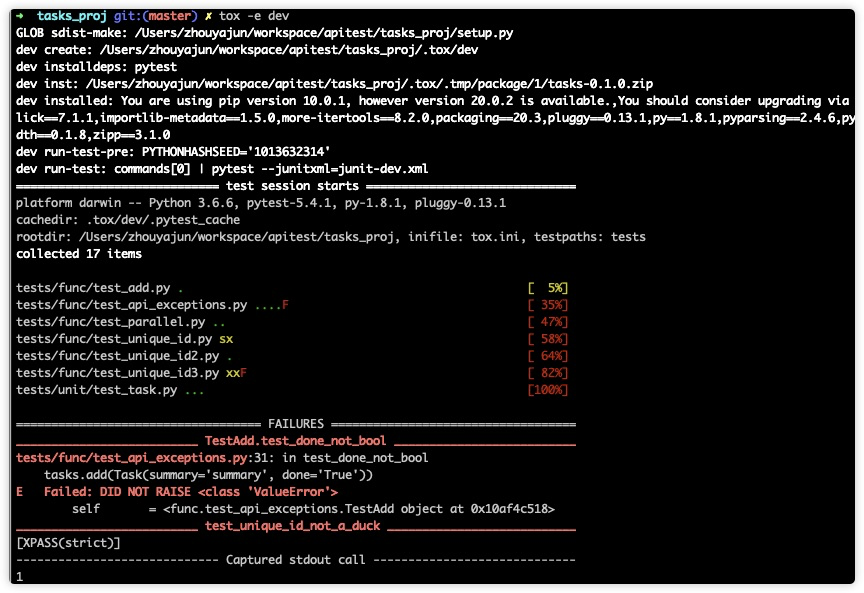Click the git:(master) branch indicator
864x593 pixels.
click(155, 16)
